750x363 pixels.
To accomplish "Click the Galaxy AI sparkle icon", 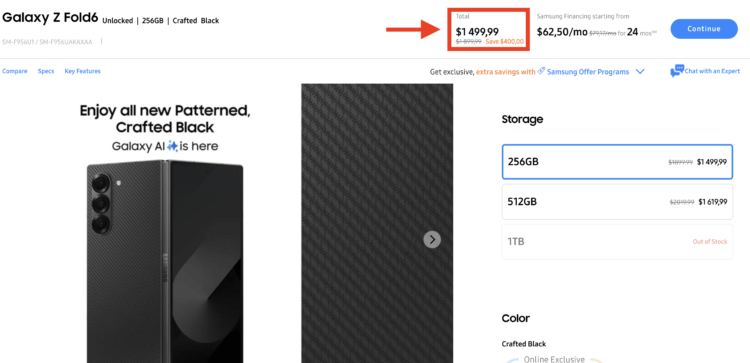I will click(173, 146).
